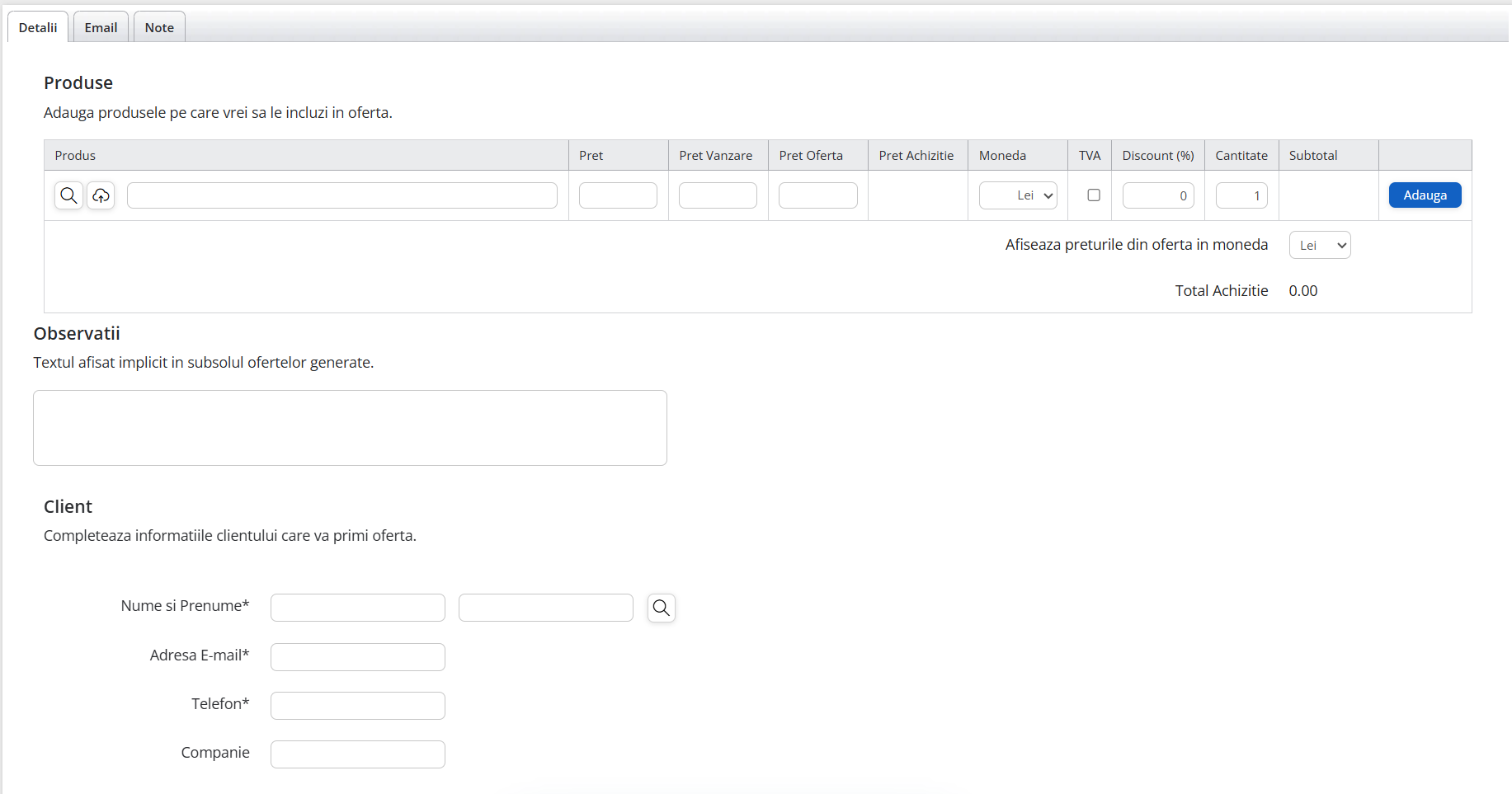This screenshot has height=794, width=1512.
Task: Switch to the Email tab
Action: point(101,27)
